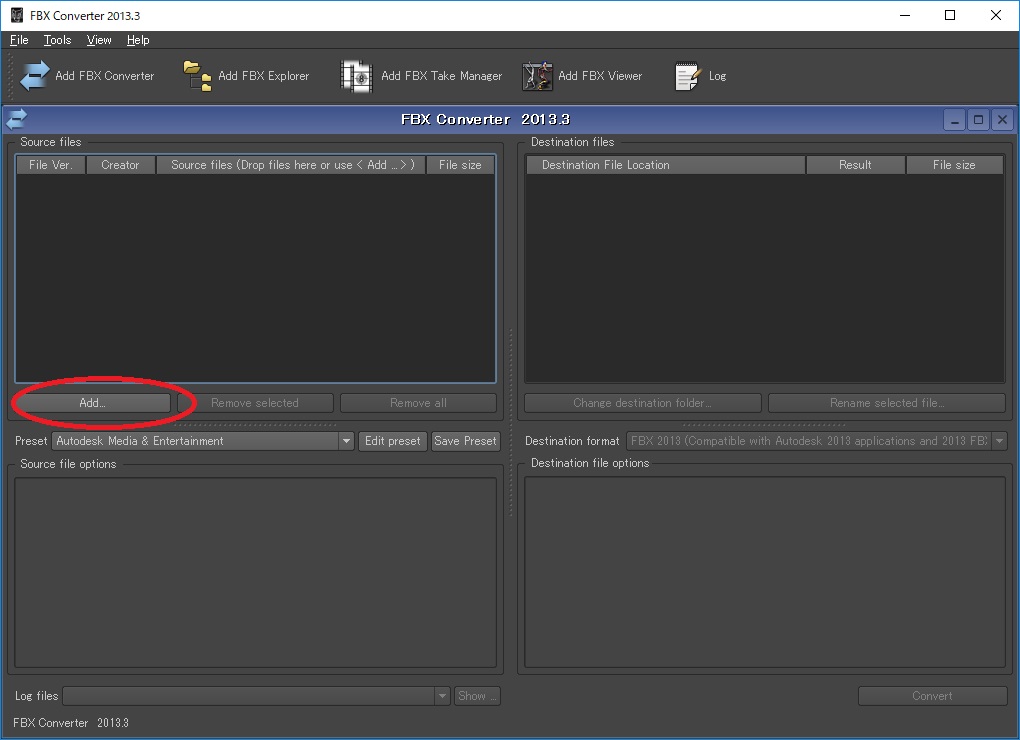This screenshot has height=740, width=1020.
Task: Click the Add FBX Converter arrows icon
Action: click(x=34, y=76)
